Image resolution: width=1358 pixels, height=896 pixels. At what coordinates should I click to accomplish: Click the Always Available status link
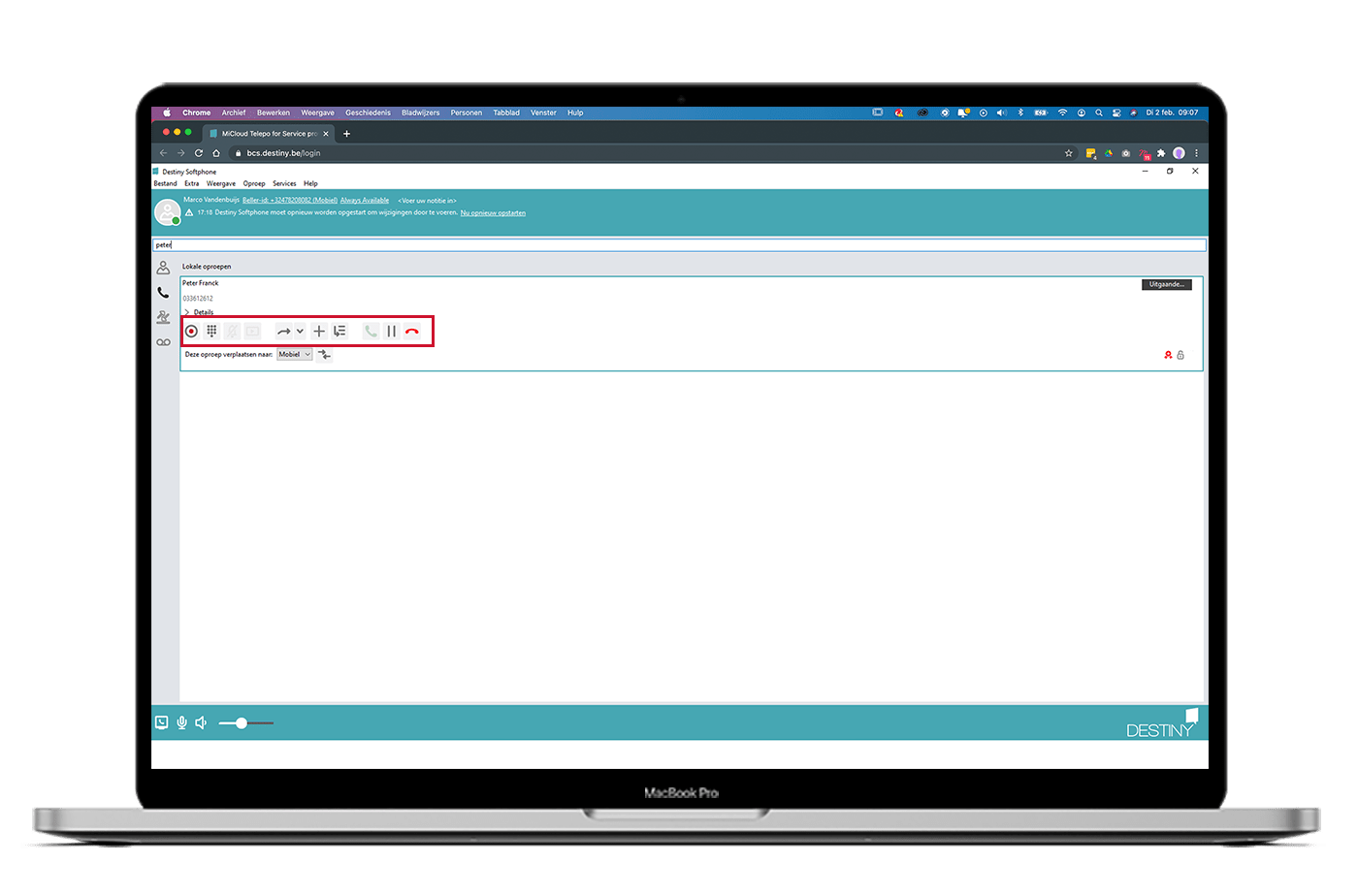coord(365,201)
